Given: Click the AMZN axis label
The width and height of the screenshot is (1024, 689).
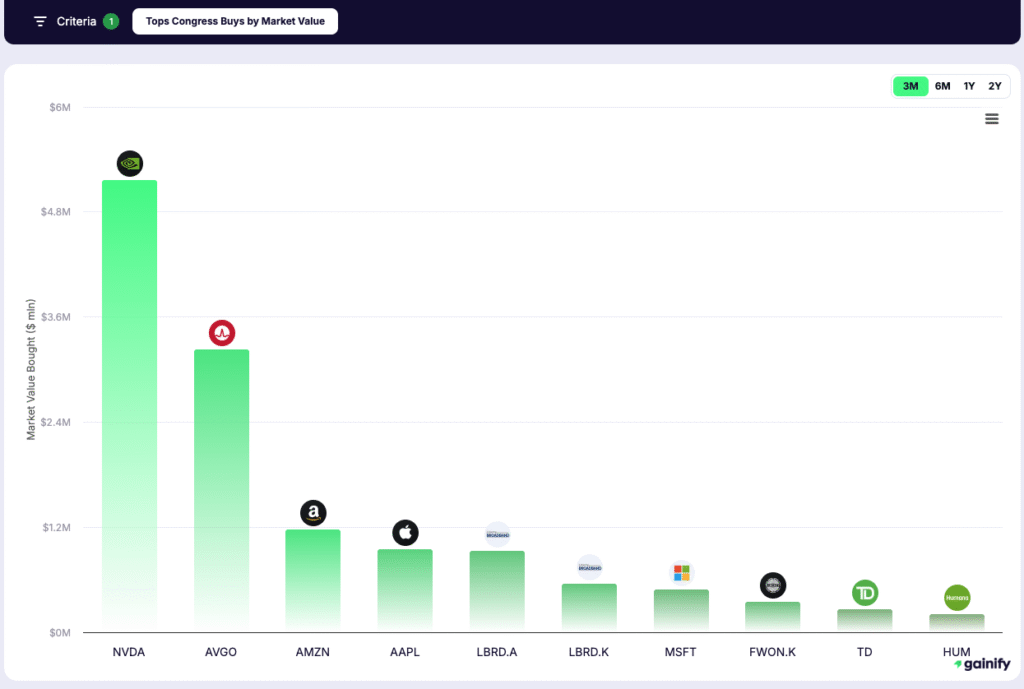Looking at the screenshot, I should click(313, 652).
